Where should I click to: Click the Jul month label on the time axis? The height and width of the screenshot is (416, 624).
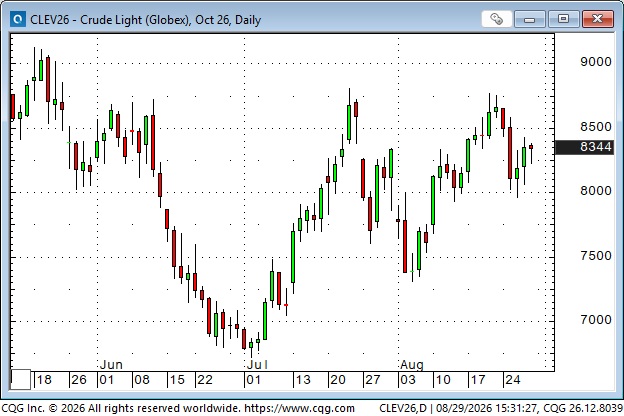pos(257,365)
